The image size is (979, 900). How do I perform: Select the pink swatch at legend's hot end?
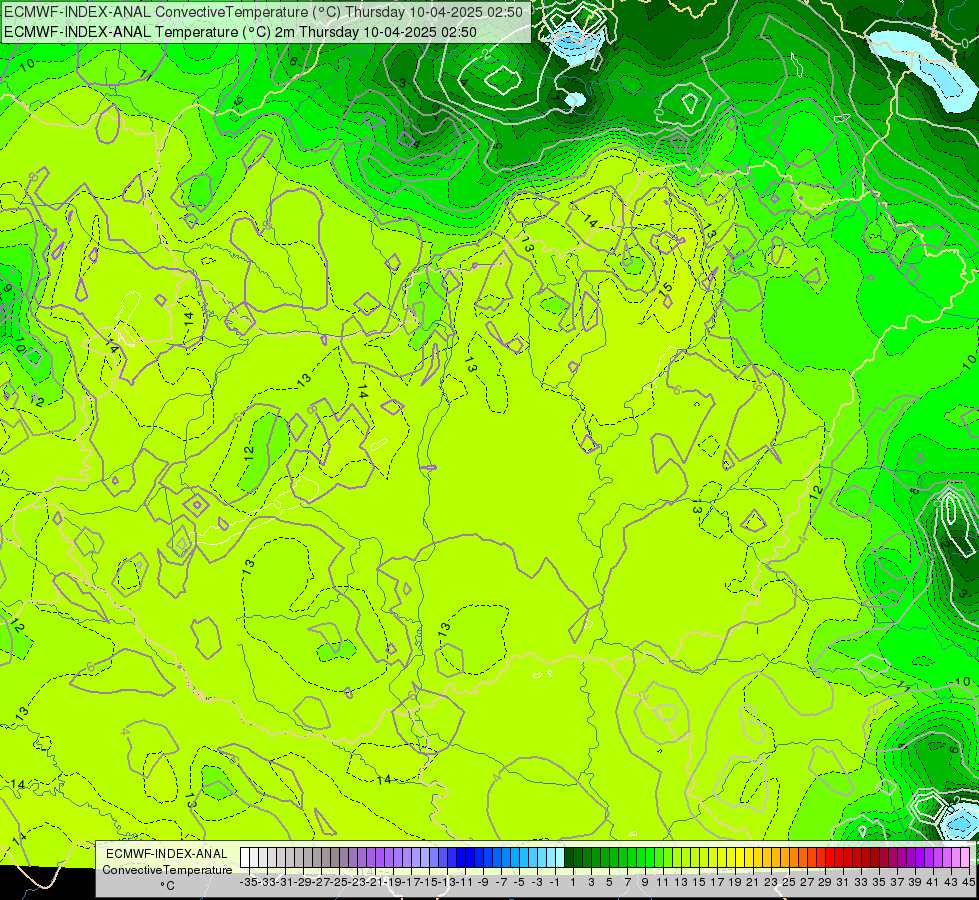click(965, 858)
